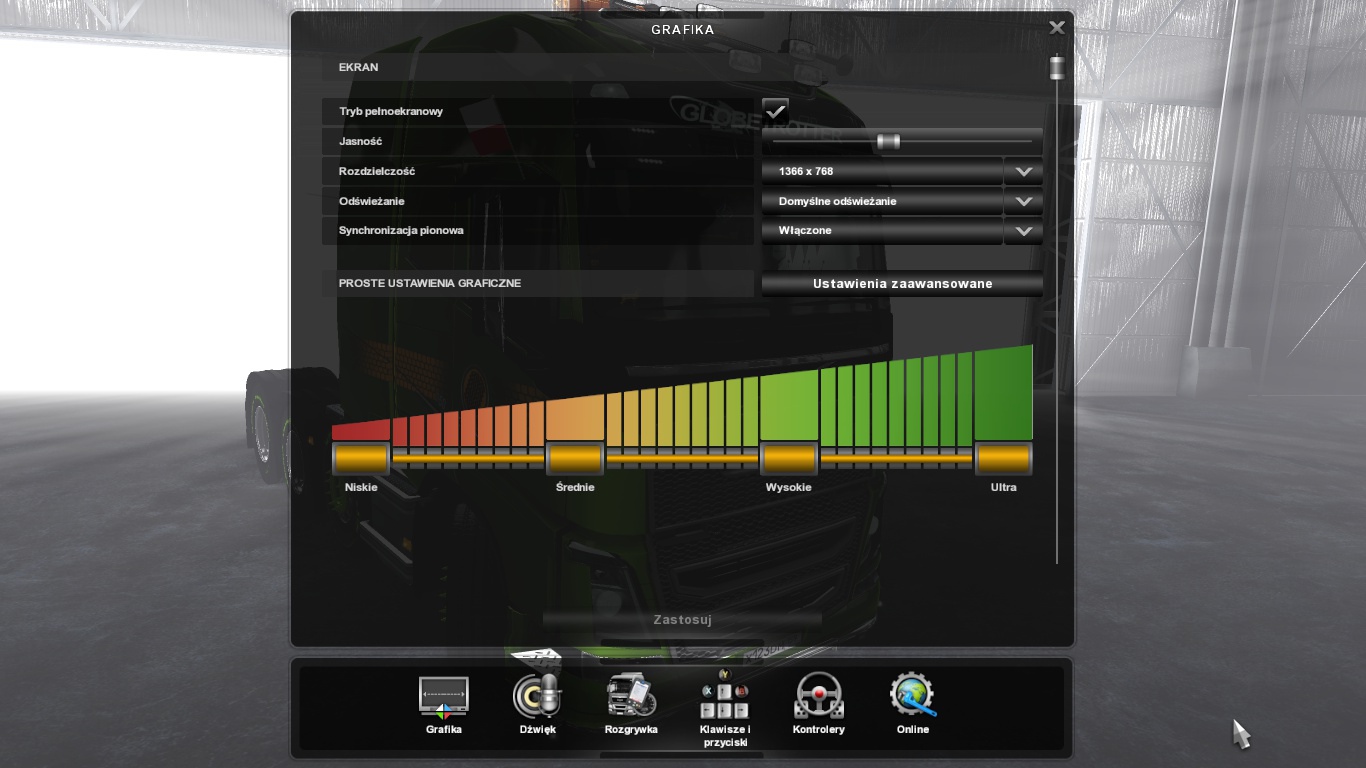Open the Rozgrywka gameplay settings icon
This screenshot has width=1366, height=768.
[631, 697]
